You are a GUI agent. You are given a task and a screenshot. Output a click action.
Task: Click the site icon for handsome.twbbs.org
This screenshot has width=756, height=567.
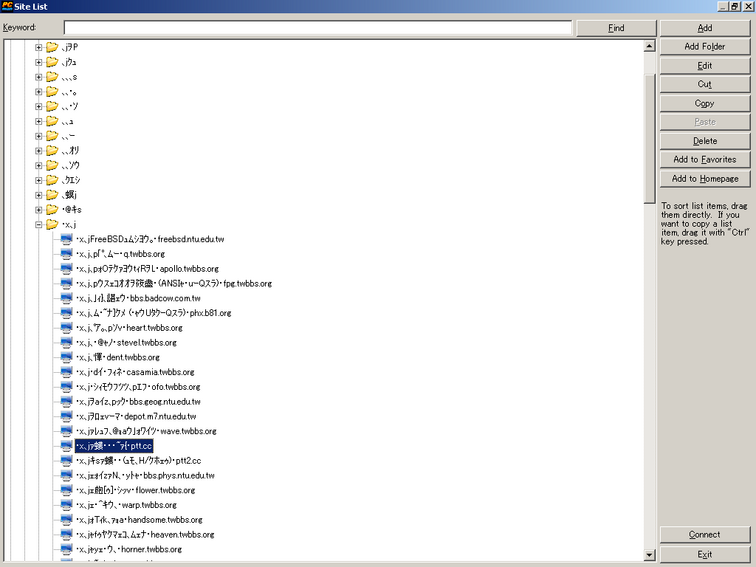coord(66,520)
